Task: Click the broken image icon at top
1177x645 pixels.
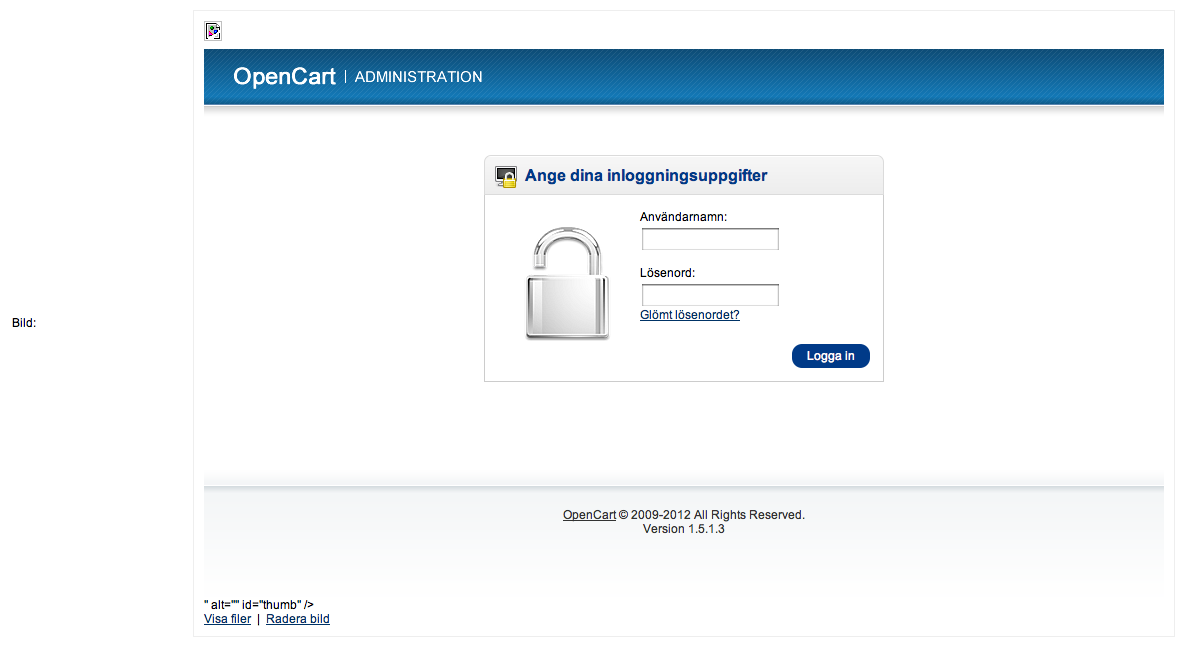Action: 213,31
